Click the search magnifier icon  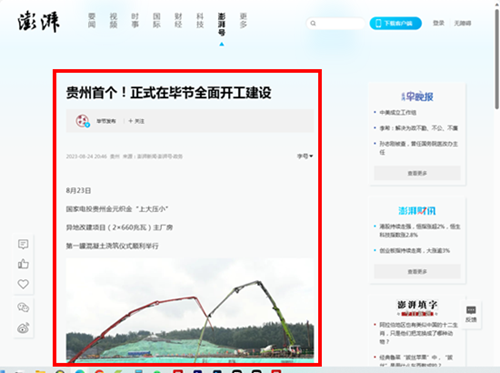[313, 23]
